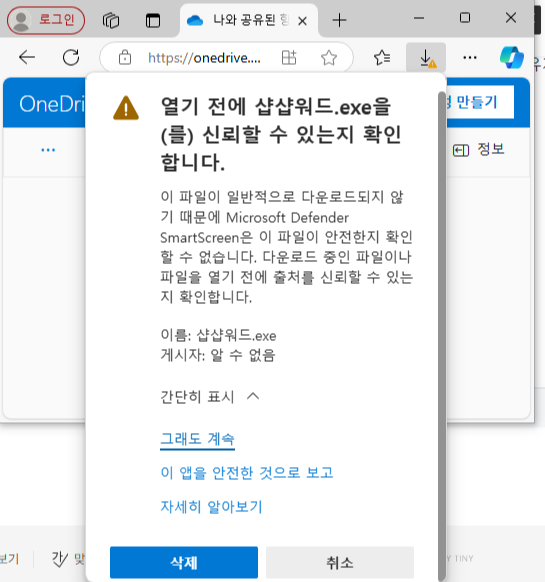Add page to favorites star icon

click(x=329, y=58)
